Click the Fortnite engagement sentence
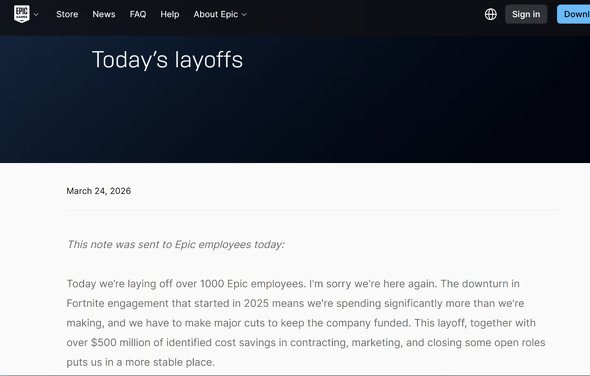 (295, 303)
